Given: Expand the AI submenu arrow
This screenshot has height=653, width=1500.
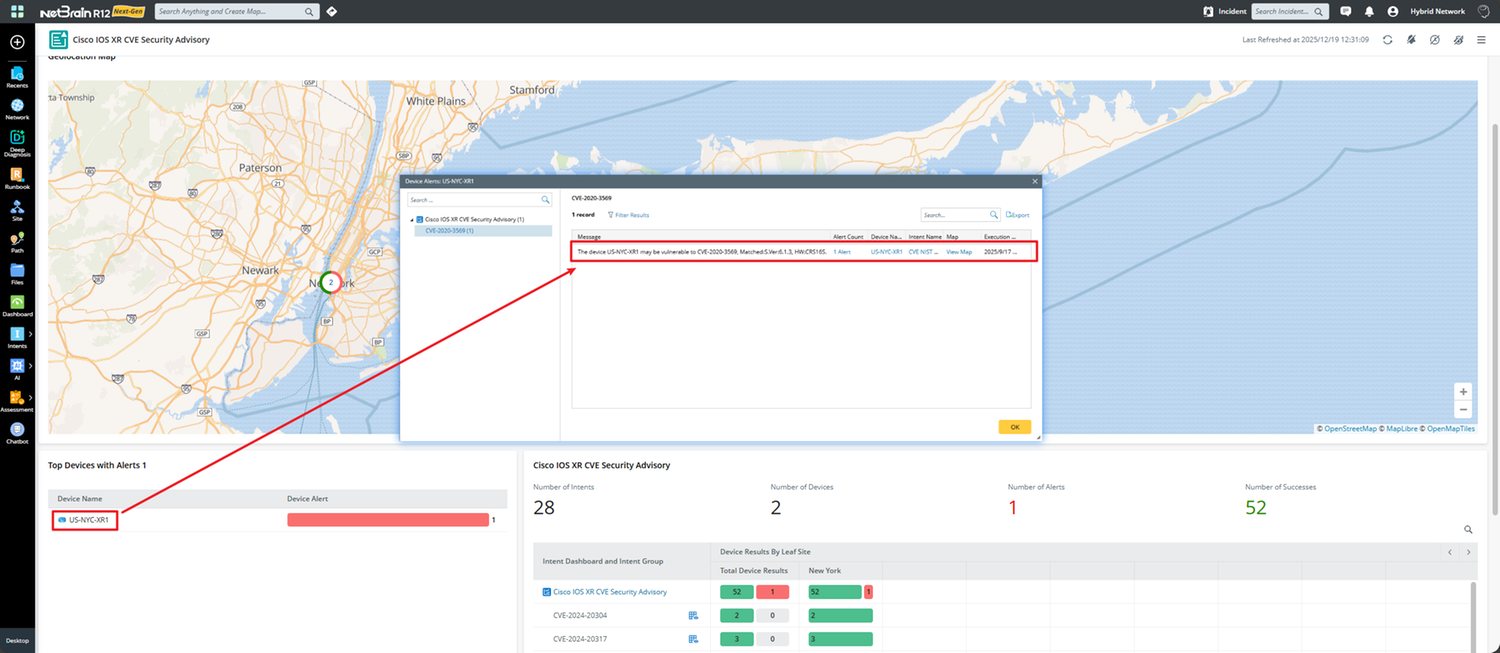Looking at the screenshot, I should pos(30,366).
